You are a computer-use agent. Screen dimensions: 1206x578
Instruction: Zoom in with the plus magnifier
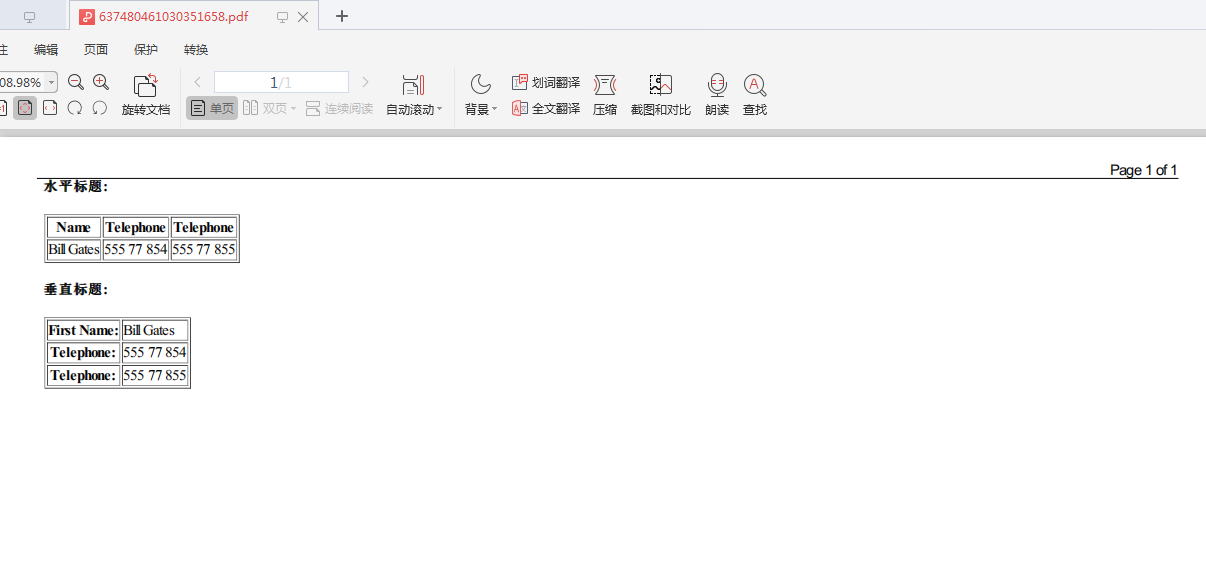101,82
